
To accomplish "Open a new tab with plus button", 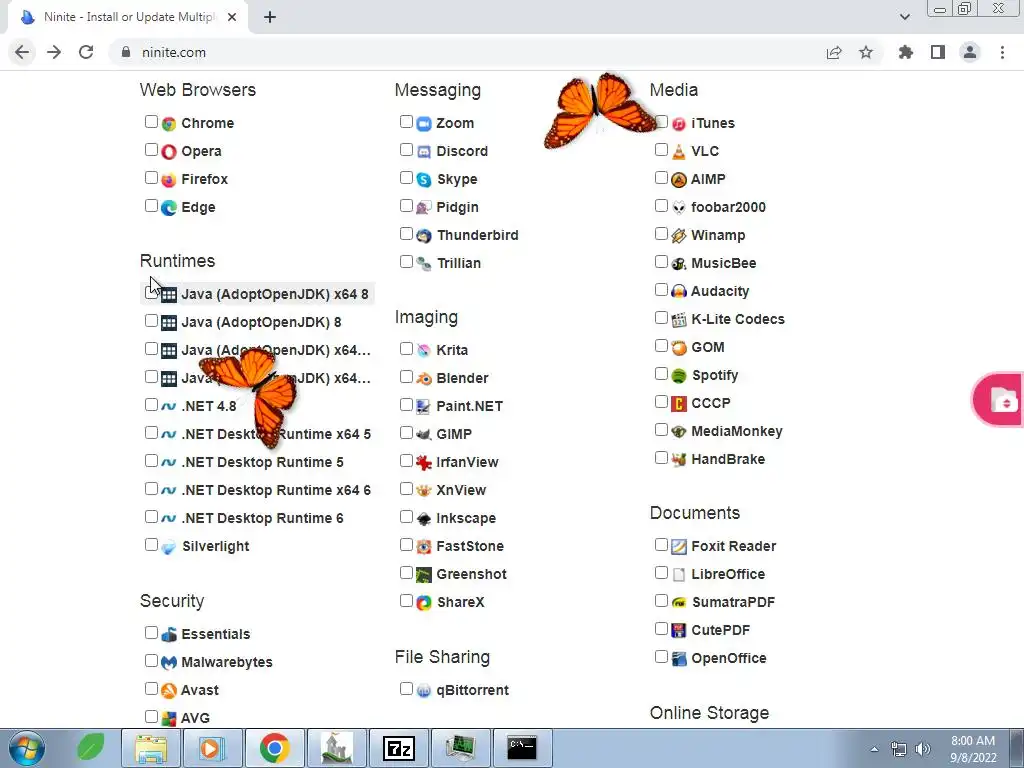I will click(x=270, y=17).
